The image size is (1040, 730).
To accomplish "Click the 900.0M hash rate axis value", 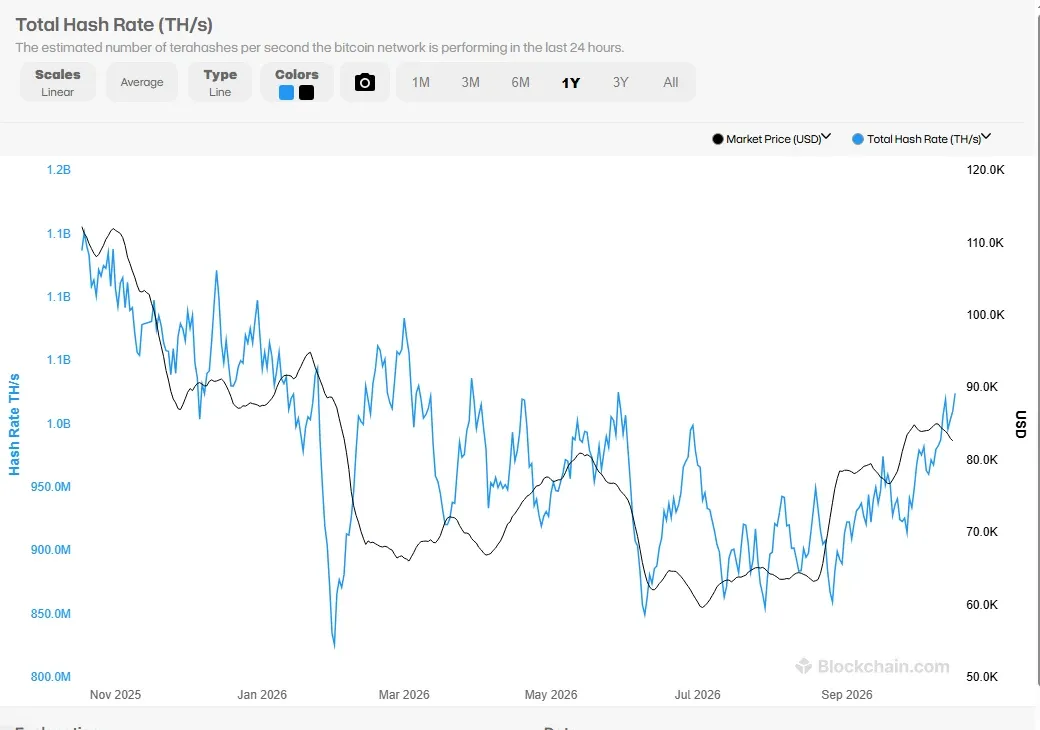I will [50, 550].
